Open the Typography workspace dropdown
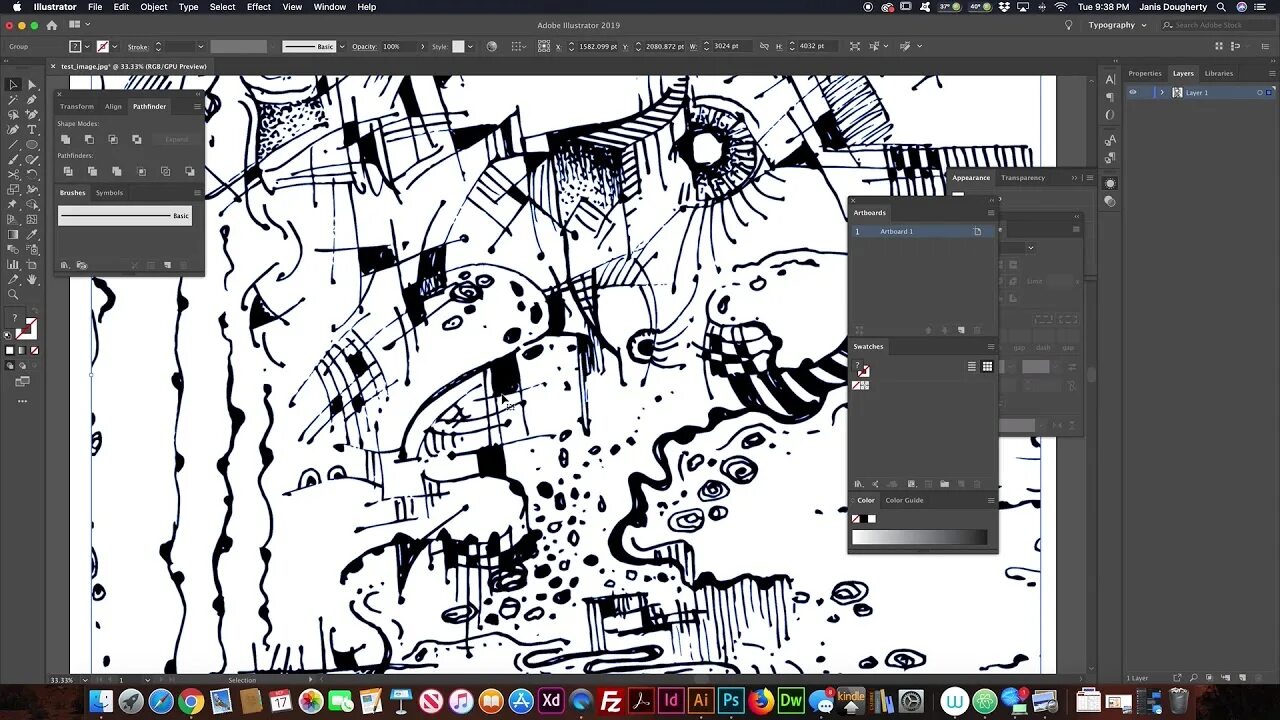Image resolution: width=1280 pixels, height=720 pixels. pos(1116,25)
